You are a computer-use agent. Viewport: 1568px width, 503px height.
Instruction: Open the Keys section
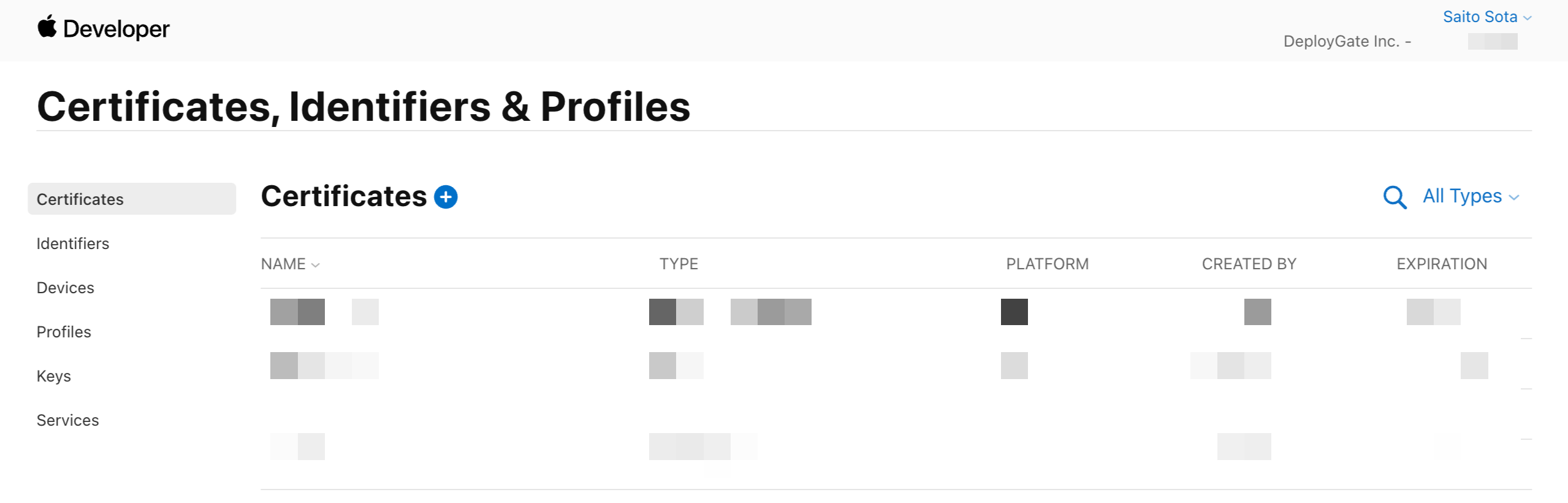click(53, 375)
